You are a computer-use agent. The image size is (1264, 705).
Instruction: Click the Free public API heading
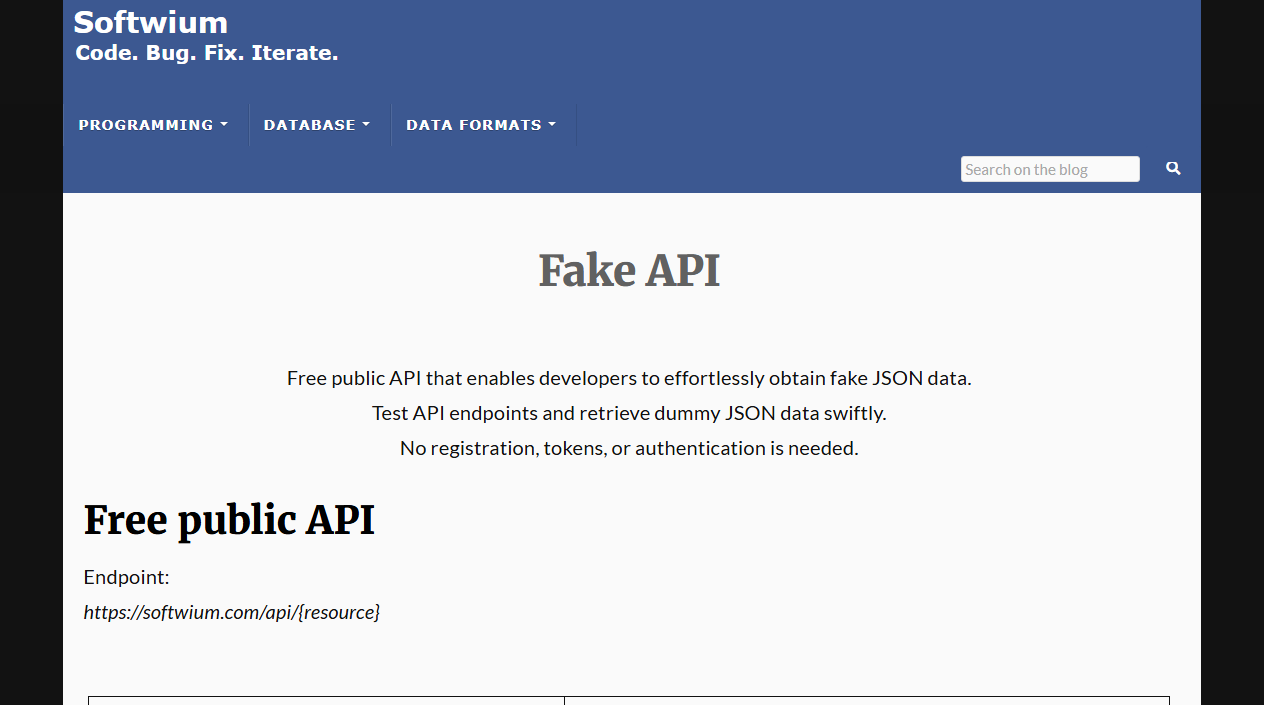(229, 520)
